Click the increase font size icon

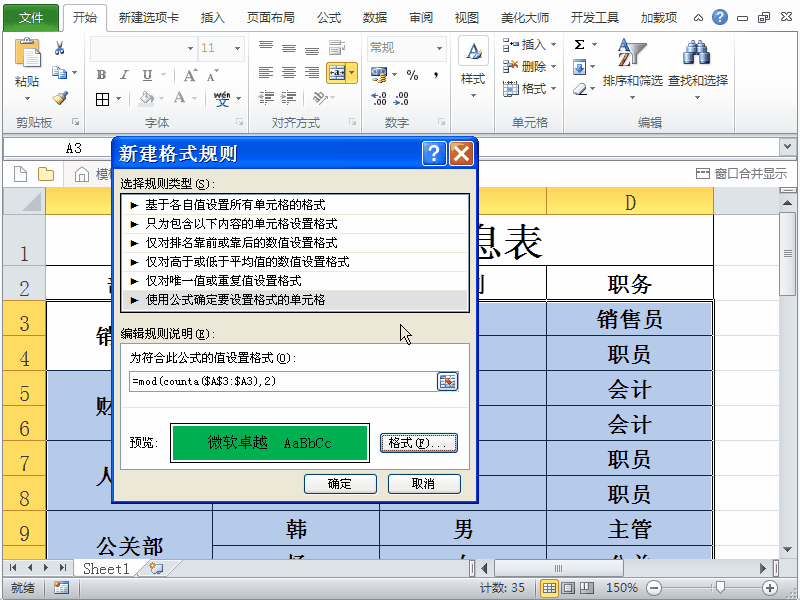190,76
